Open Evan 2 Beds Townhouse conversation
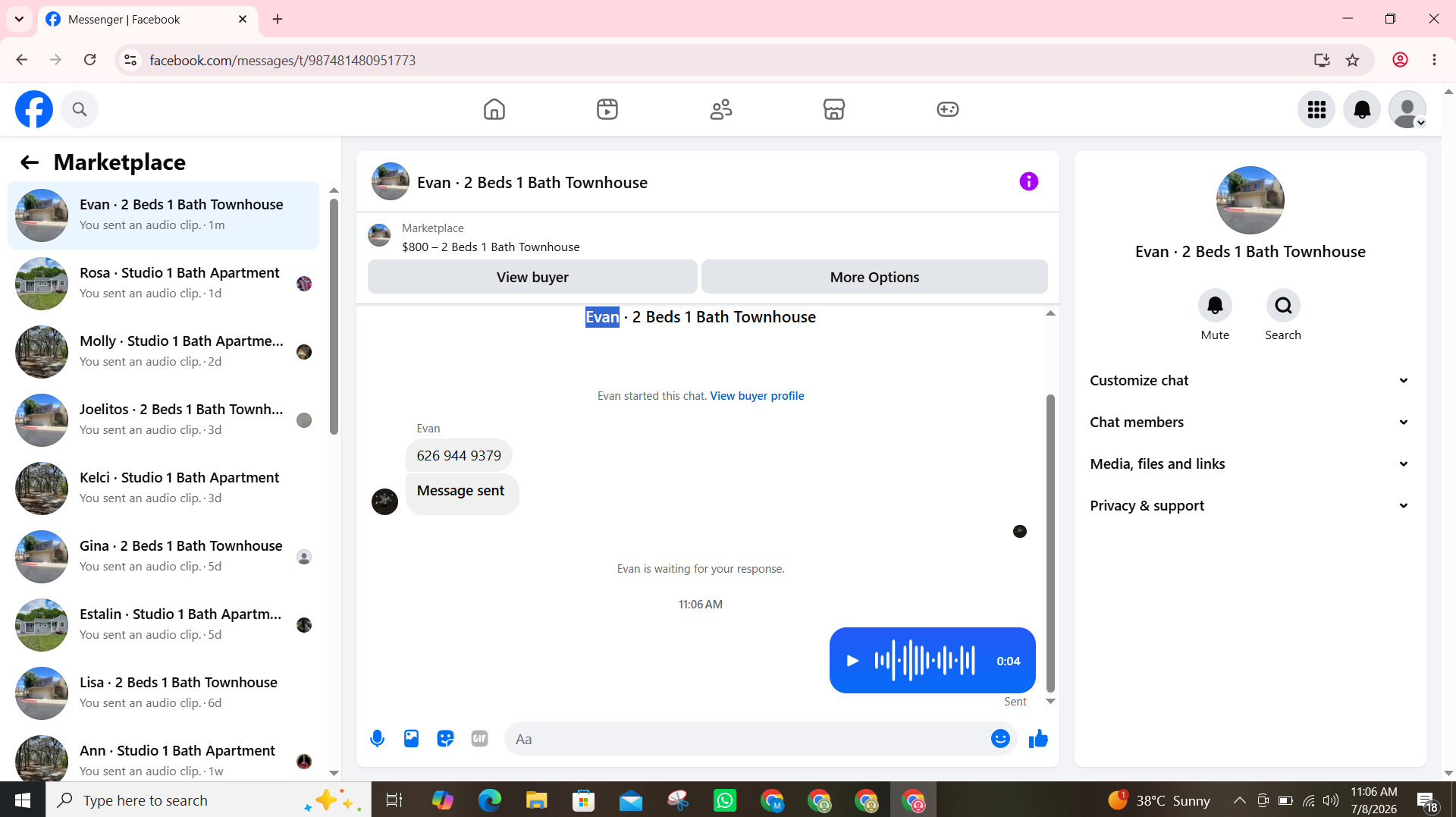 (163, 215)
